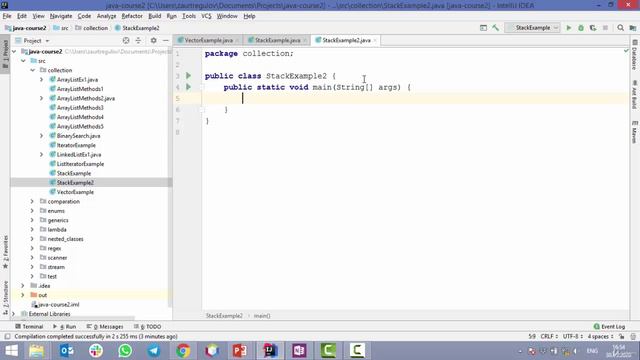Click run gutter arrow beside class declaration
The height and width of the screenshot is (360, 640).
[x=188, y=76]
